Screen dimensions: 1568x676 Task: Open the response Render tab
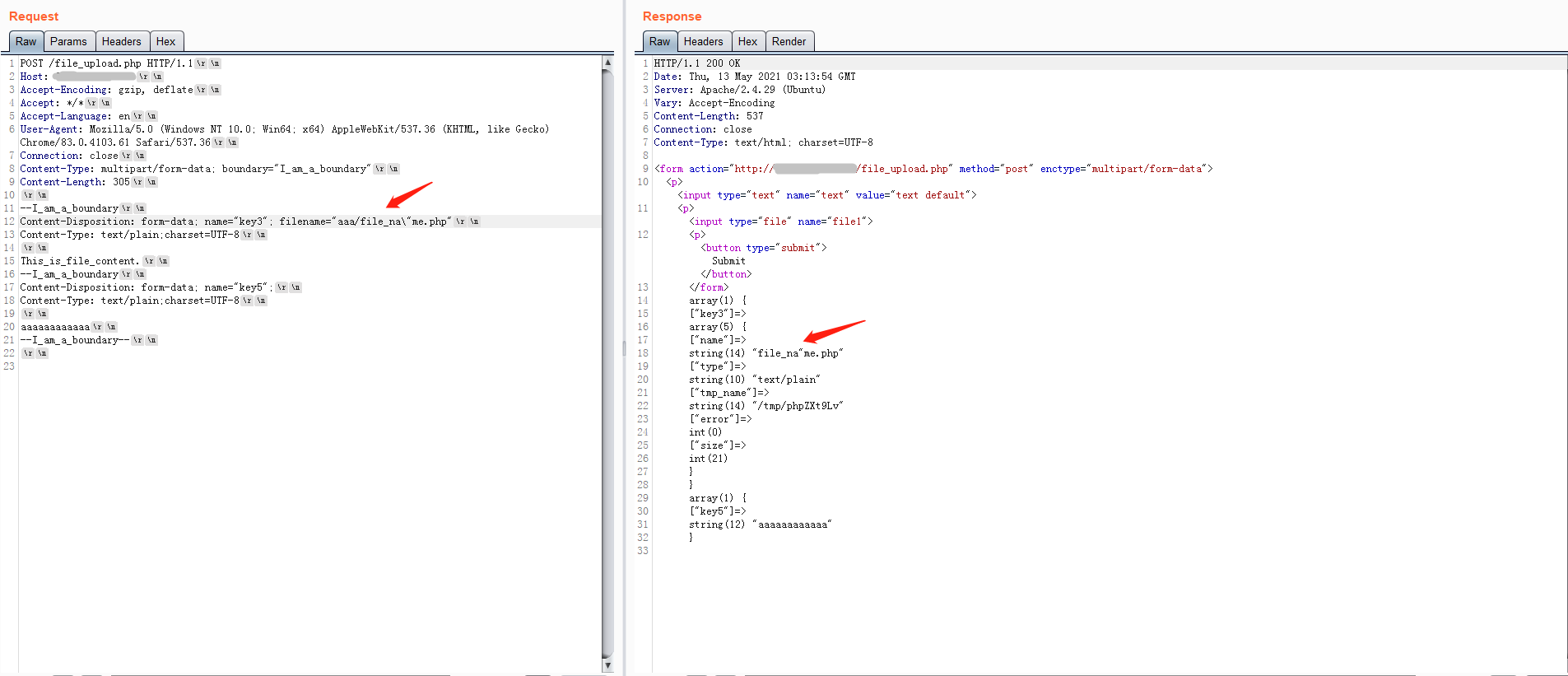[789, 42]
